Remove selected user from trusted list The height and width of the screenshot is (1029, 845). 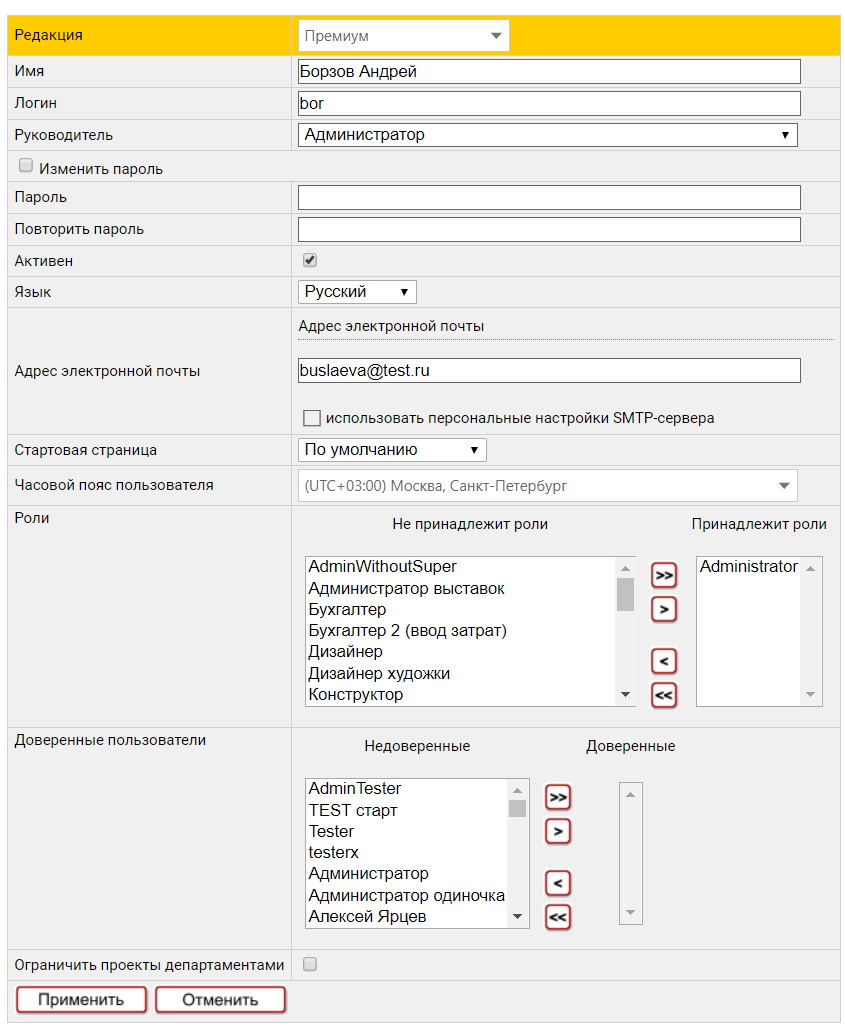click(558, 883)
